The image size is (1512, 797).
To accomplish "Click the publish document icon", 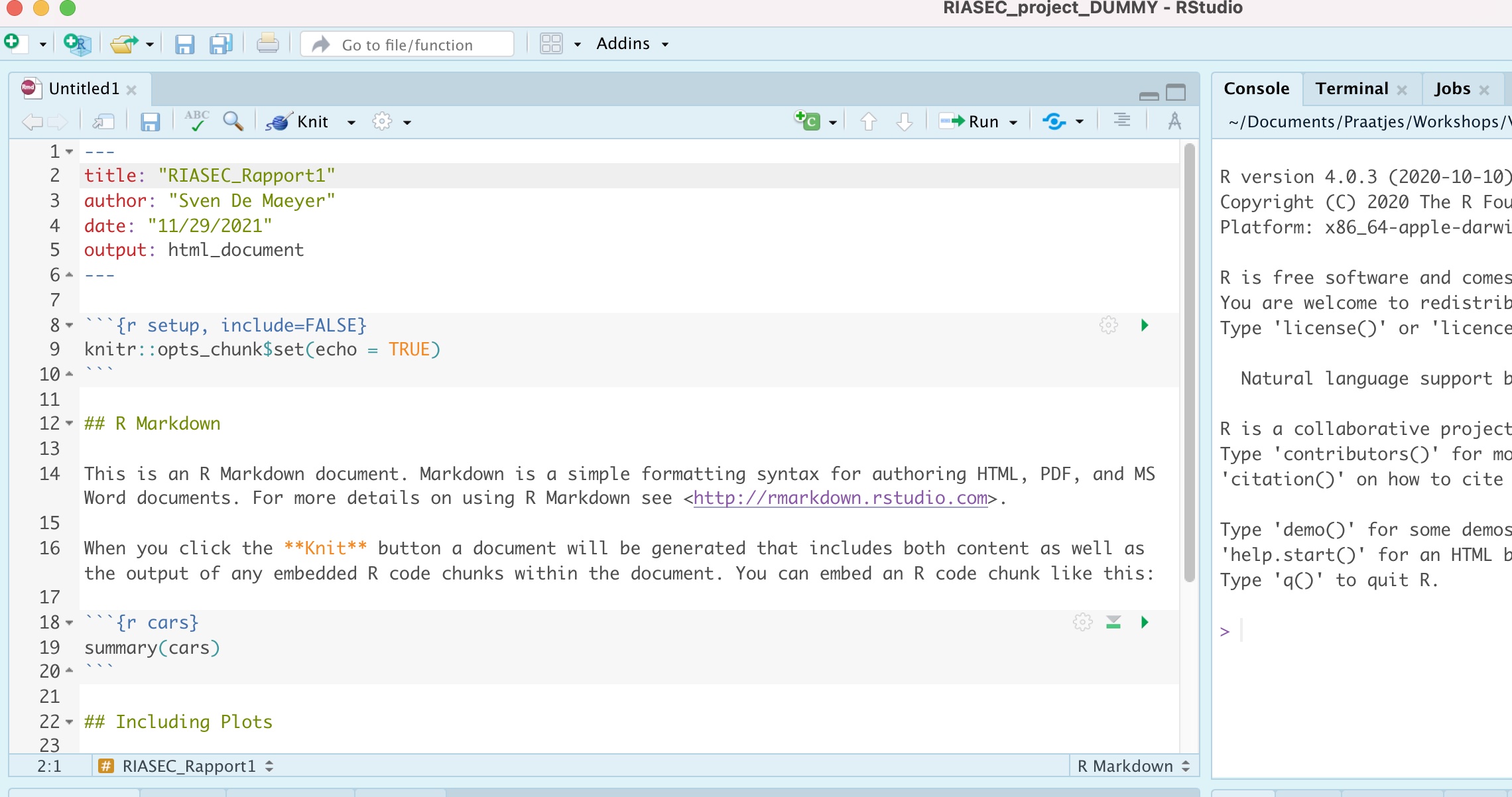I will pos(1054,121).
